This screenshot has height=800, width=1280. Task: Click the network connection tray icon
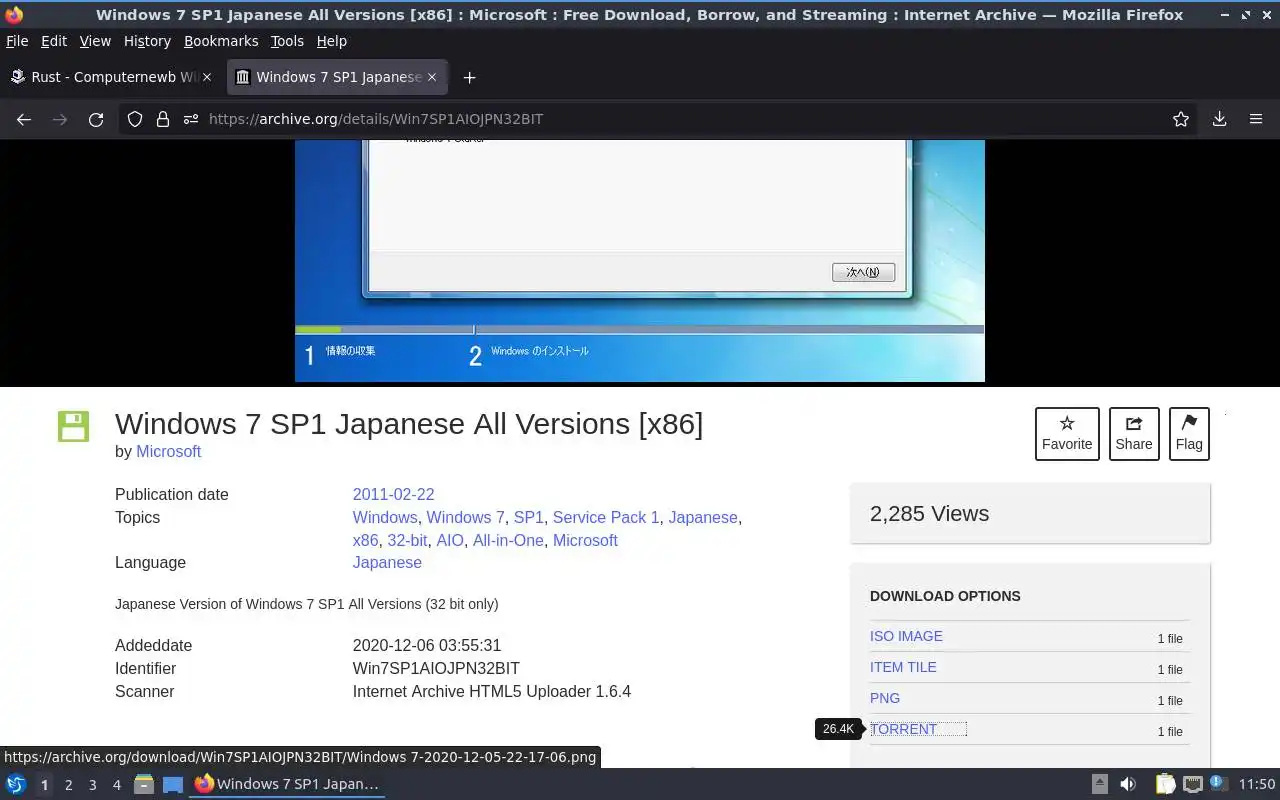(x=1192, y=784)
